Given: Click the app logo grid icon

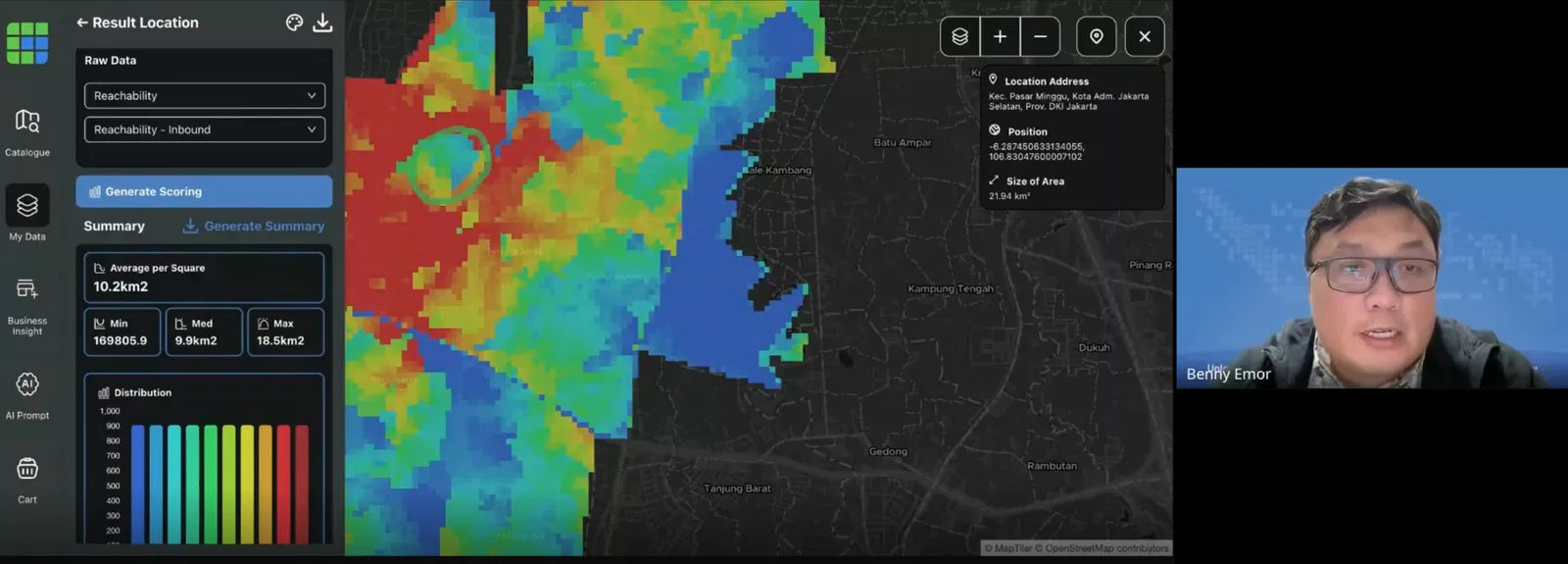Looking at the screenshot, I should tap(27, 43).
